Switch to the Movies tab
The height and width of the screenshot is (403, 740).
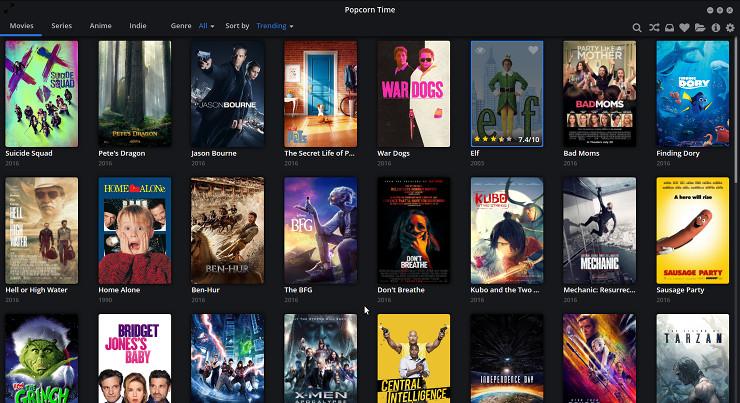(21, 25)
